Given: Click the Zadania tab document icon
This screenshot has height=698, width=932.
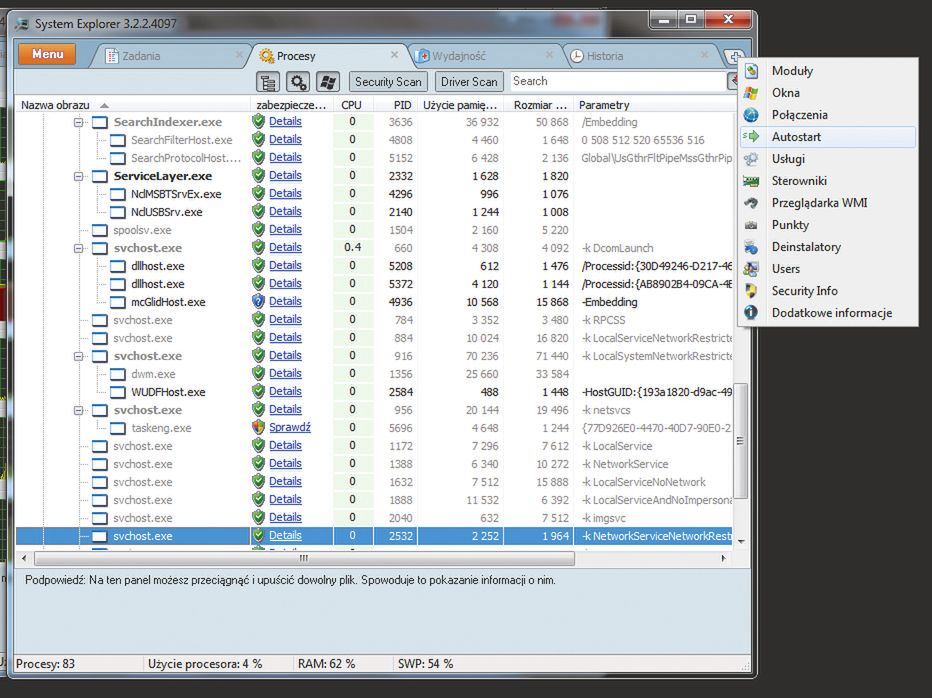Looking at the screenshot, I should pyautogui.click(x=112, y=56).
